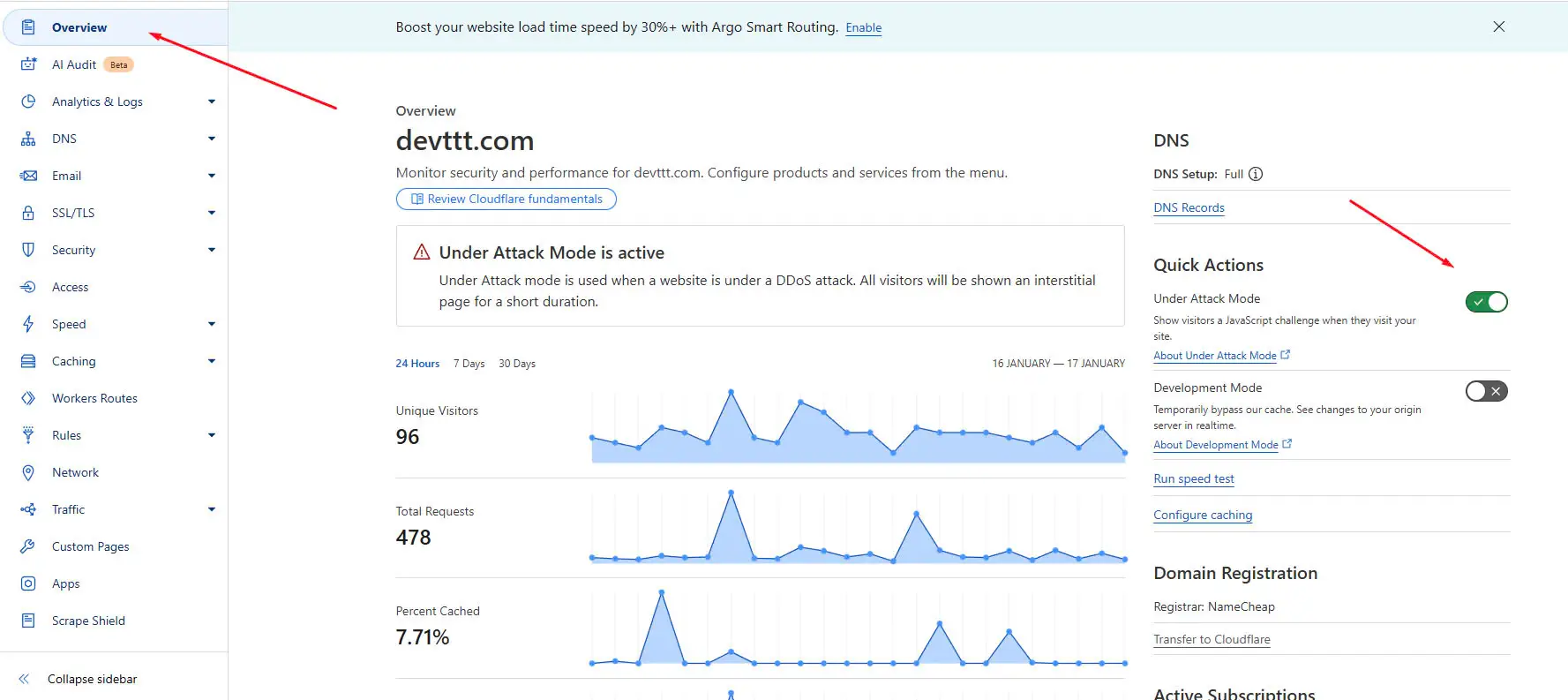Open the Workers Routes menu item
The height and width of the screenshot is (700, 1568).
[x=114, y=398]
